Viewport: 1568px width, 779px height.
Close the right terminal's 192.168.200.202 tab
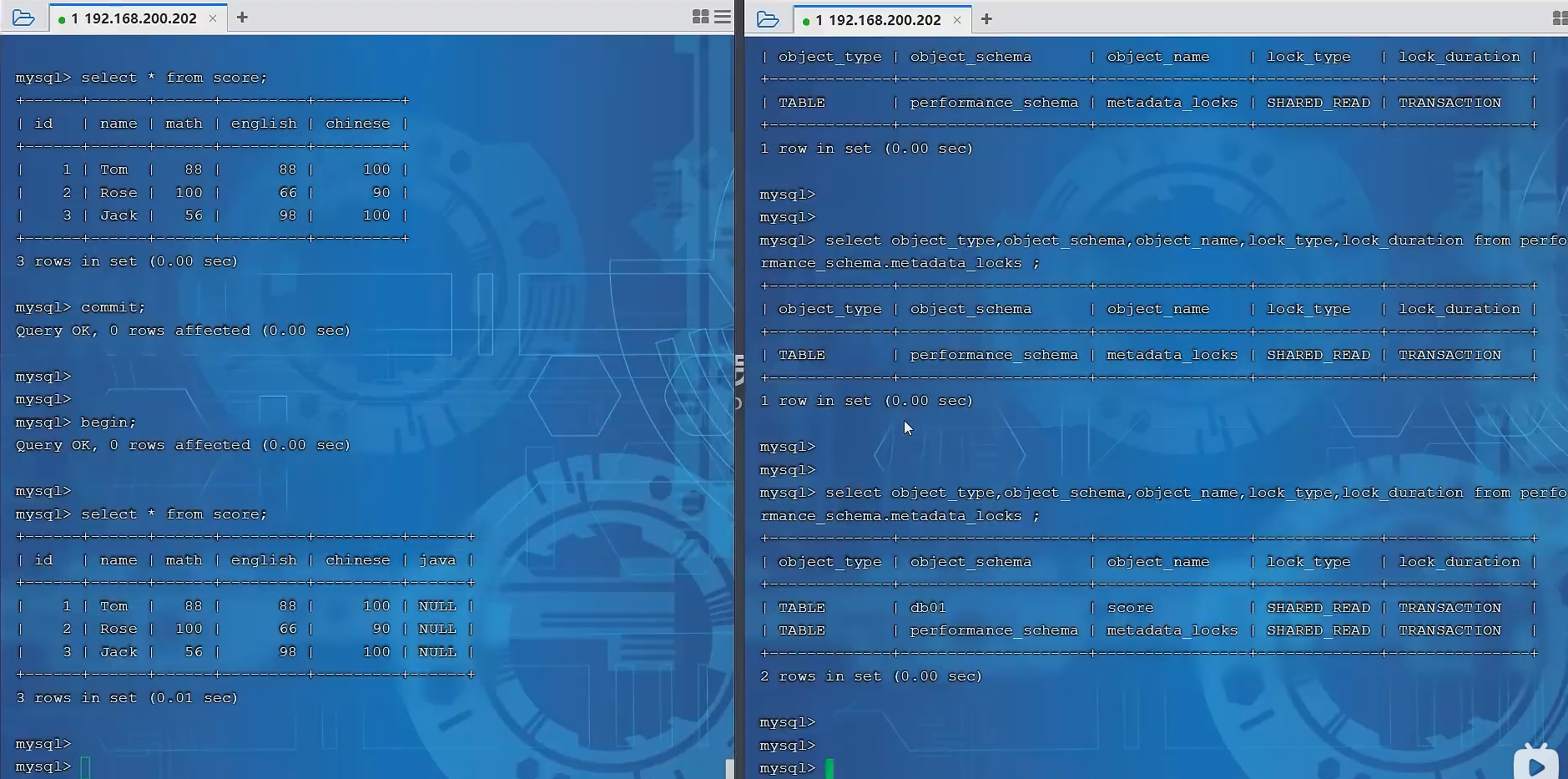click(x=957, y=20)
